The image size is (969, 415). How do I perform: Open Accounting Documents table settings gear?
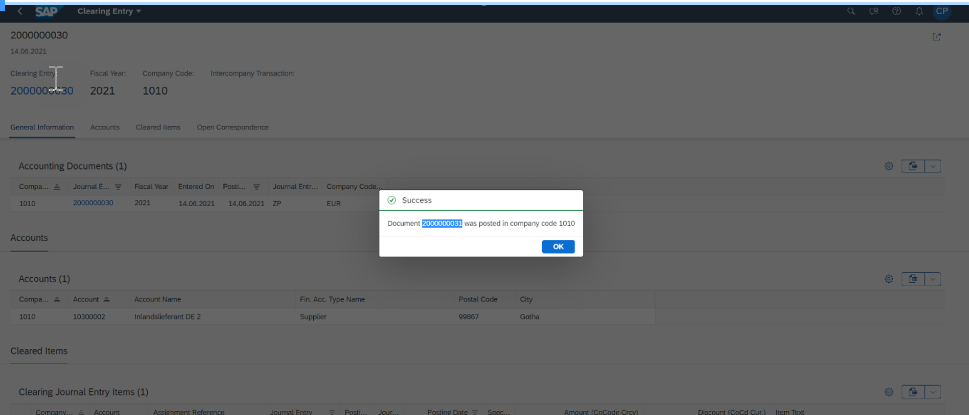pyautogui.click(x=889, y=166)
